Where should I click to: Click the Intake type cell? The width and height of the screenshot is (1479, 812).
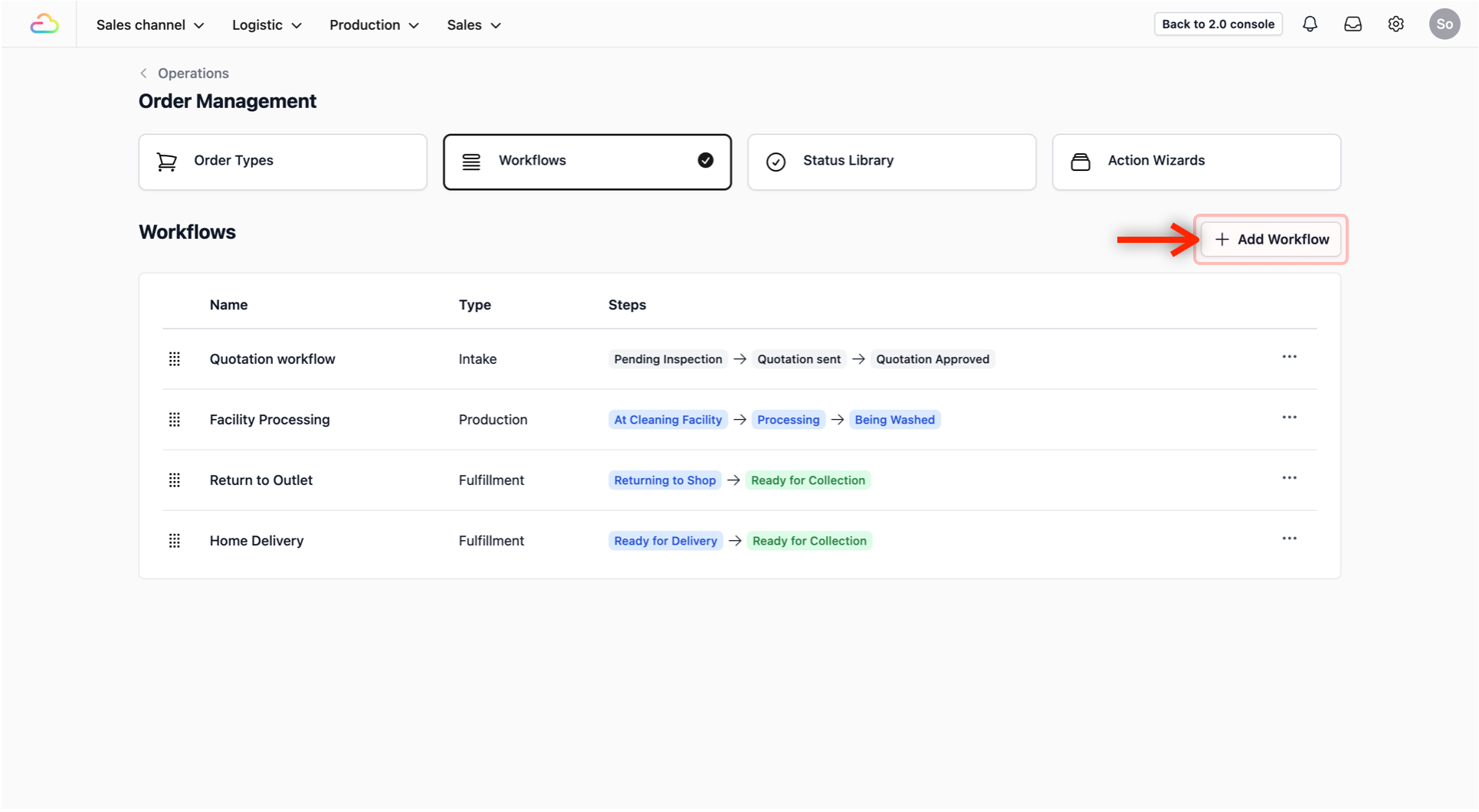point(477,359)
